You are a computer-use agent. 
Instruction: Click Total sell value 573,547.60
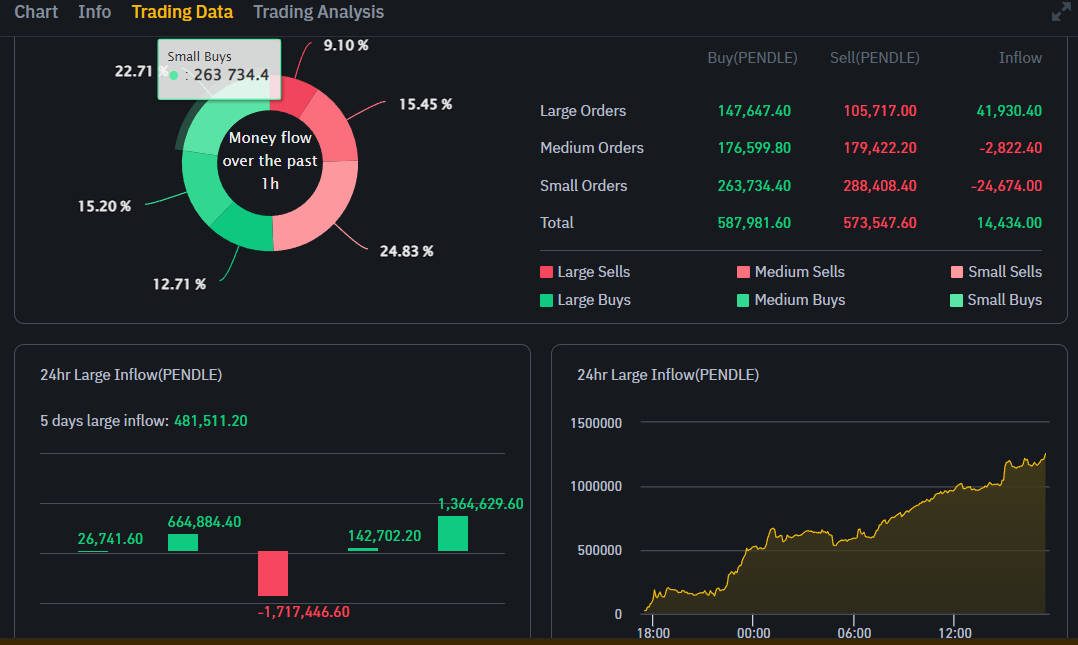pos(880,223)
